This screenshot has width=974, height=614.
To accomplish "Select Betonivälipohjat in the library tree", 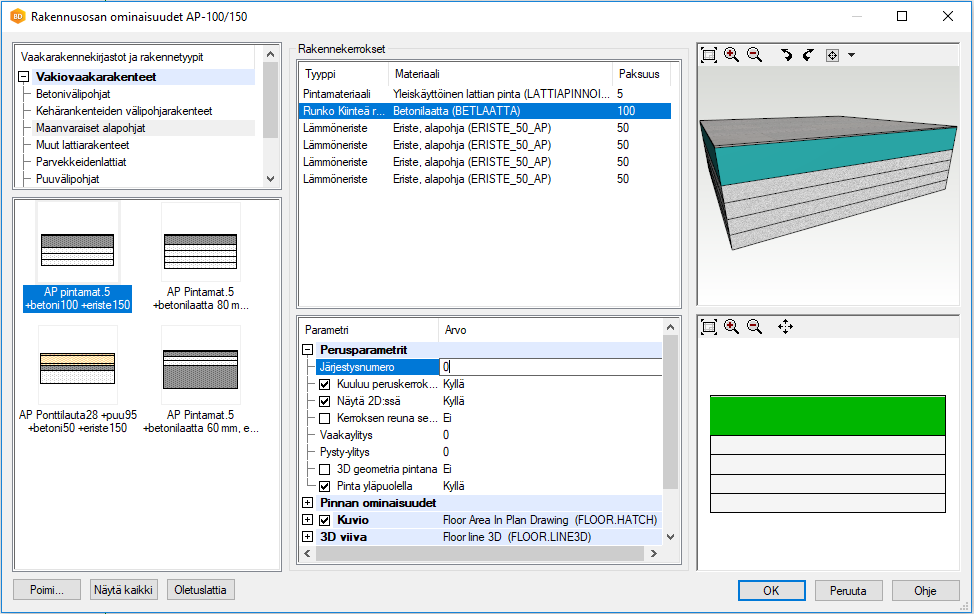I will pos(73,94).
